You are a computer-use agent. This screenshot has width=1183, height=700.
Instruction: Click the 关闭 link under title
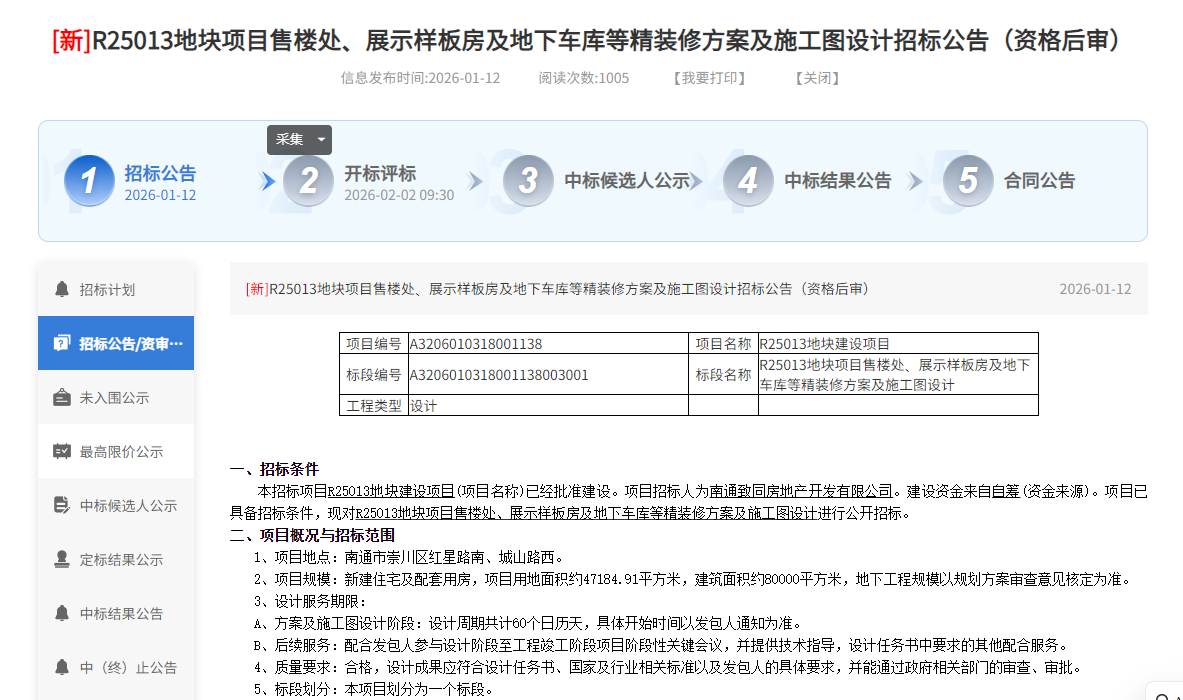tap(817, 78)
